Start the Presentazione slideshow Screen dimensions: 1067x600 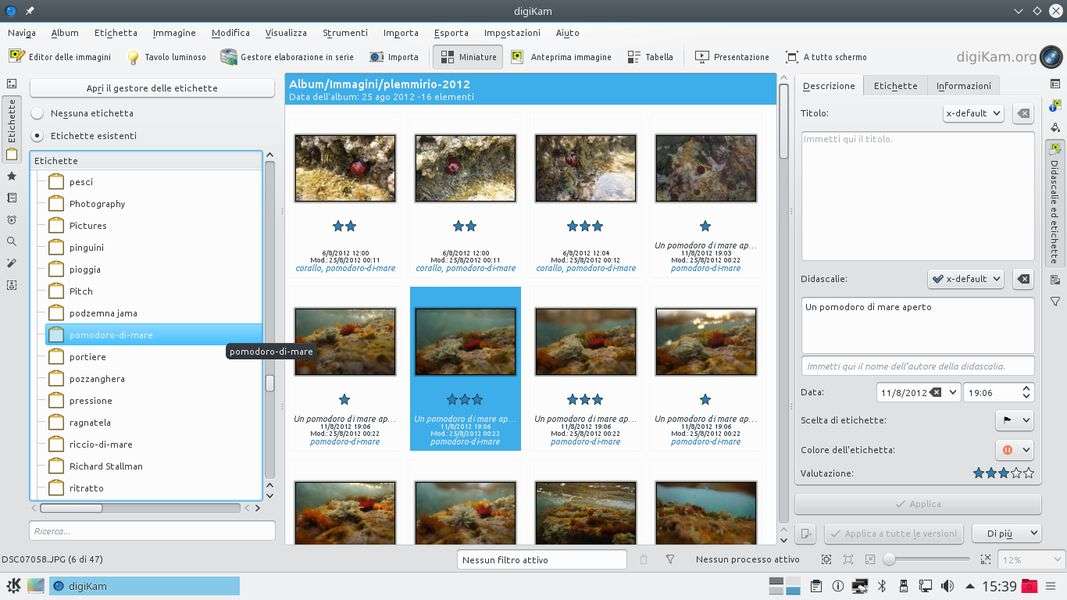(x=732, y=57)
